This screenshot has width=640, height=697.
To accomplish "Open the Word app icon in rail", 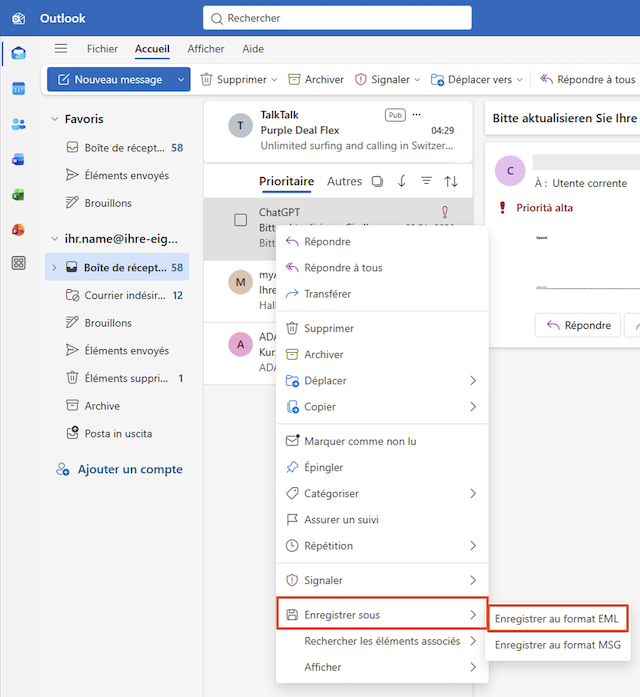I will (18, 159).
